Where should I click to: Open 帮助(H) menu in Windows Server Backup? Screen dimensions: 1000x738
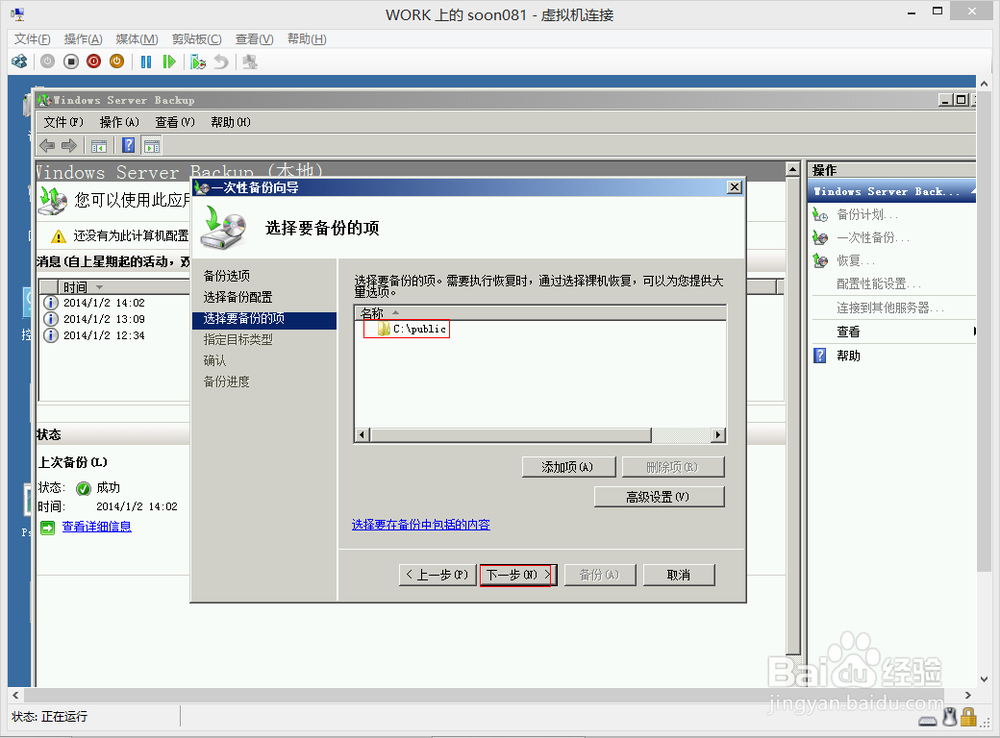click(230, 122)
